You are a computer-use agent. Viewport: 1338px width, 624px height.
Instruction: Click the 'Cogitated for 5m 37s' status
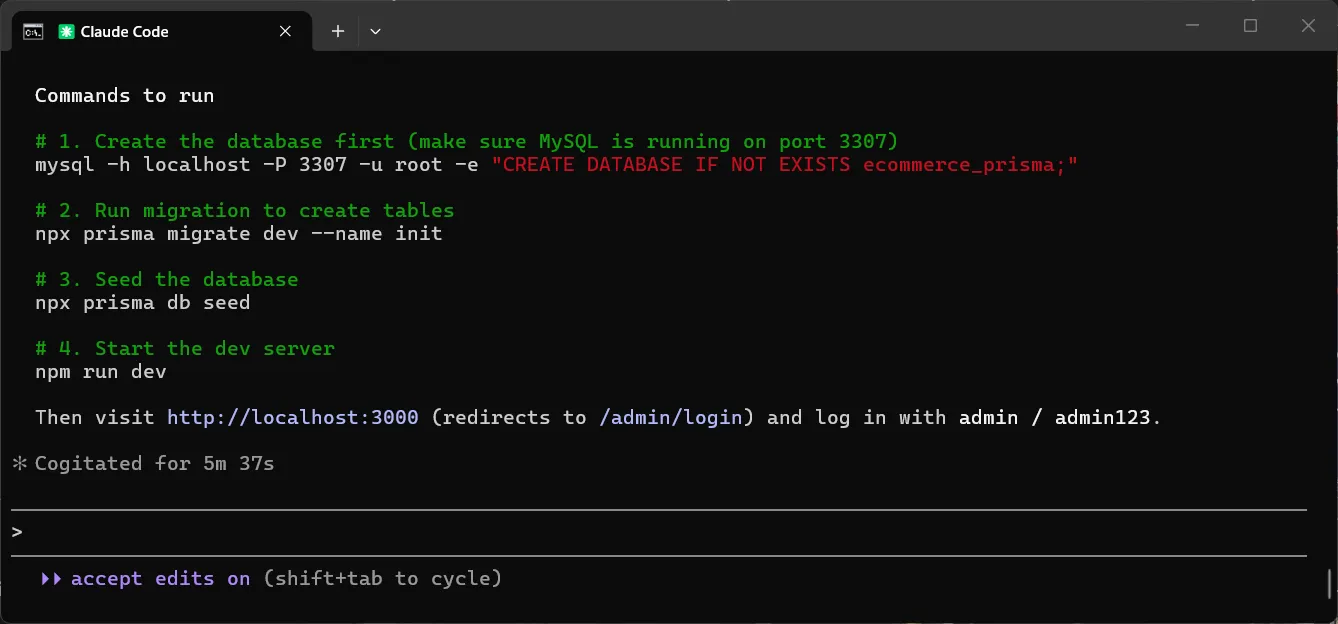pyautogui.click(x=155, y=463)
